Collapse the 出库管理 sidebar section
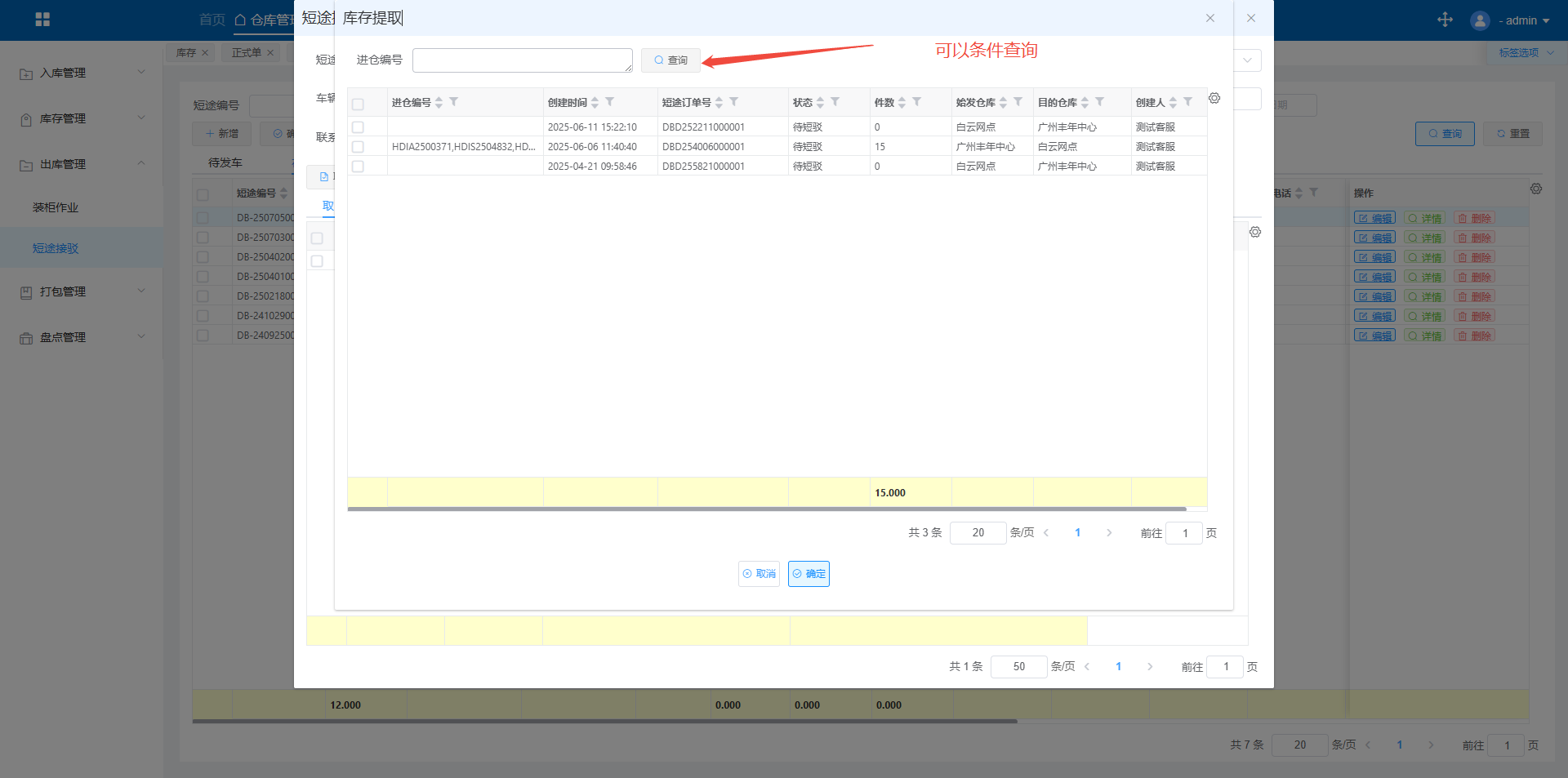The width and height of the screenshot is (1568, 778). [x=82, y=164]
